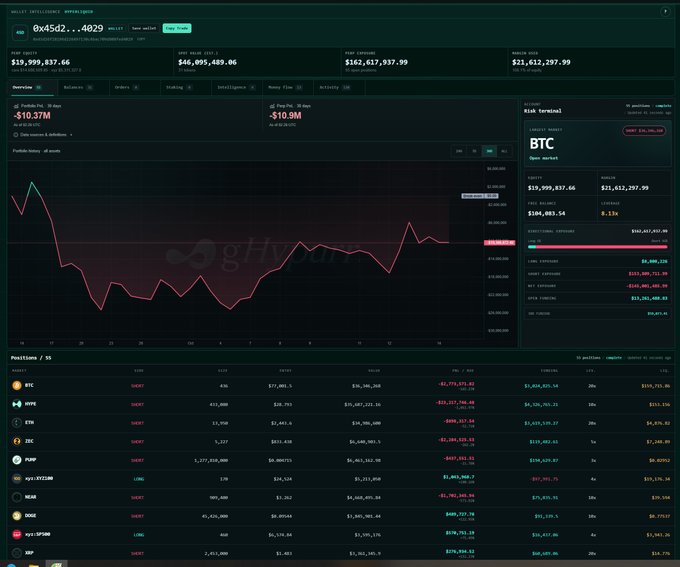The image size is (680, 567).
Task: Click the -$10.9M perp PnL value
Action: click(x=285, y=115)
